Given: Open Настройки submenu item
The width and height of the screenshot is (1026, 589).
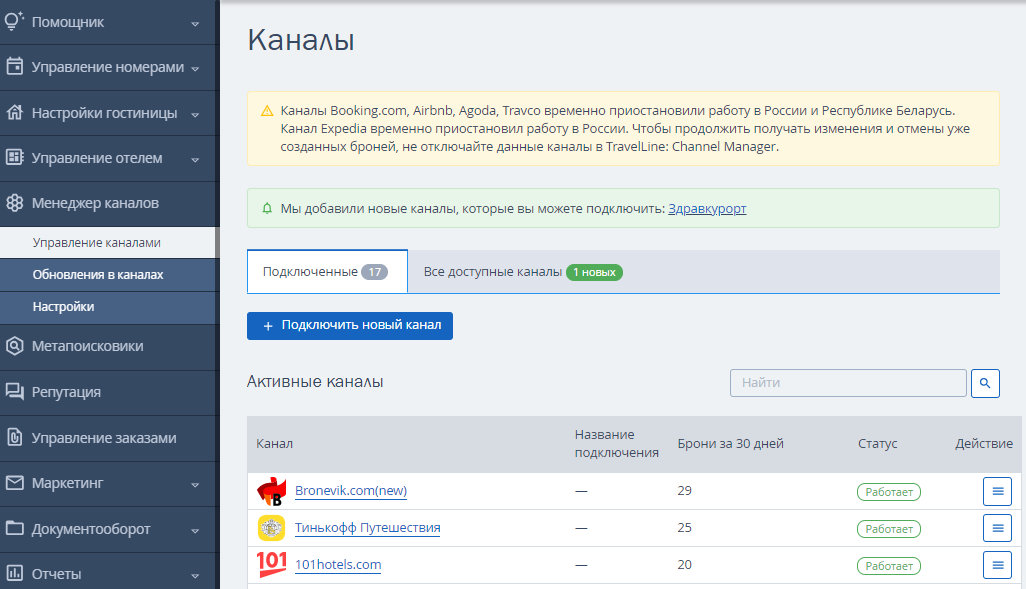Looking at the screenshot, I should point(109,307).
